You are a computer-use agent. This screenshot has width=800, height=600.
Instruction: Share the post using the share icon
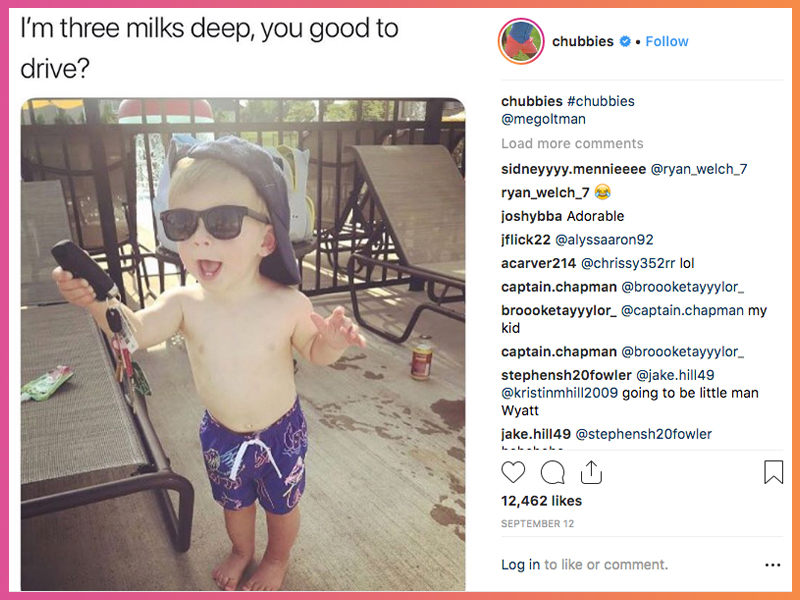(591, 472)
